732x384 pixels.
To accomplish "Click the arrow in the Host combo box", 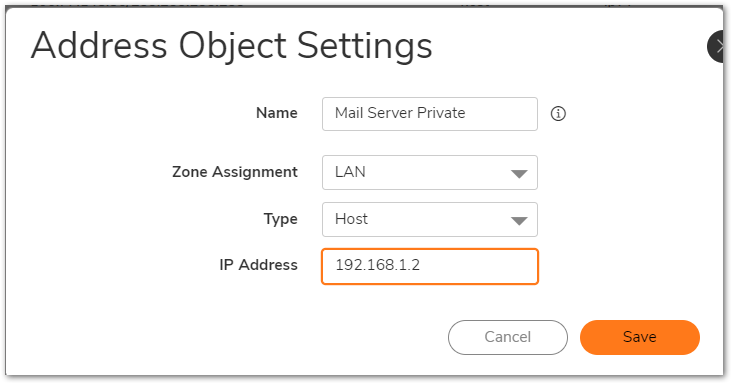I will tap(519, 220).
